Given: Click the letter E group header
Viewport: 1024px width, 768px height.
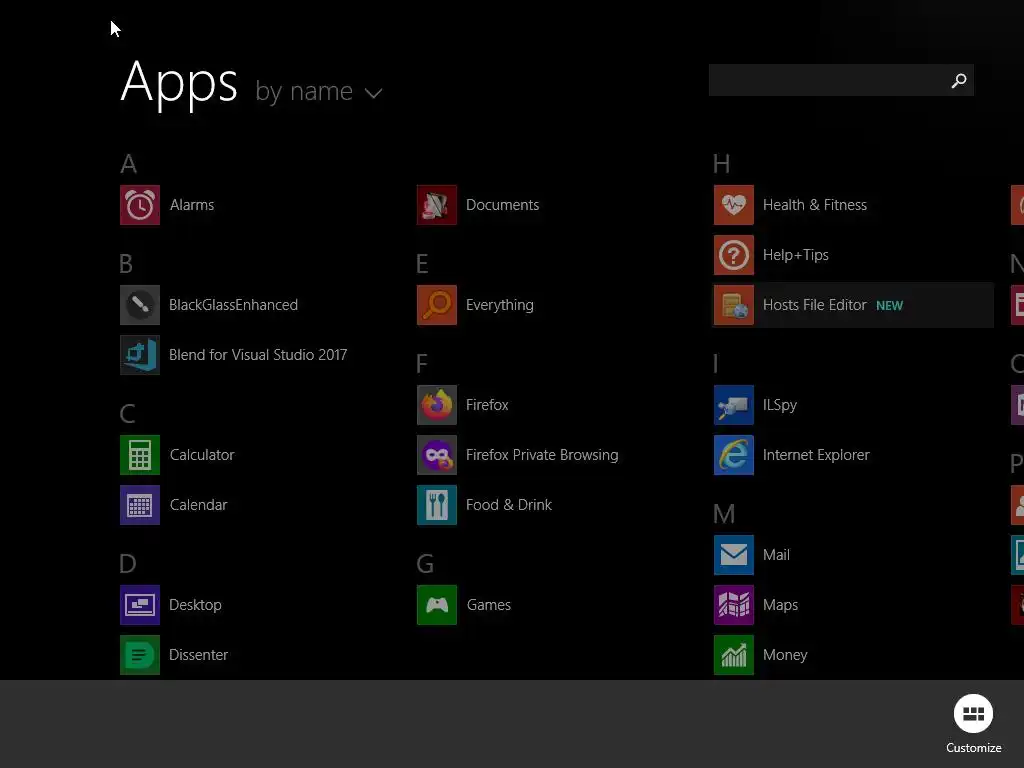Looking at the screenshot, I should [423, 264].
